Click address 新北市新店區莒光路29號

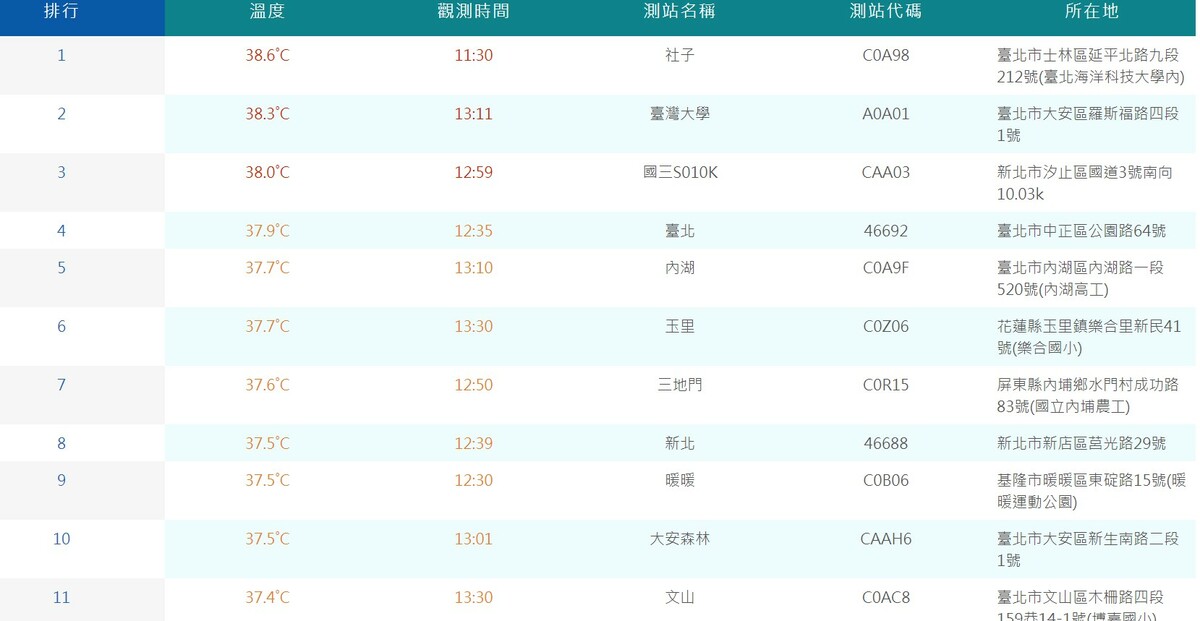tap(1081, 443)
